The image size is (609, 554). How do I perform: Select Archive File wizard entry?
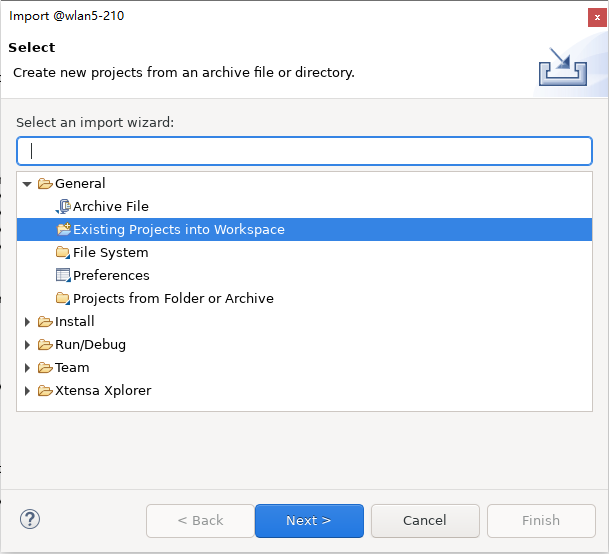click(110, 207)
